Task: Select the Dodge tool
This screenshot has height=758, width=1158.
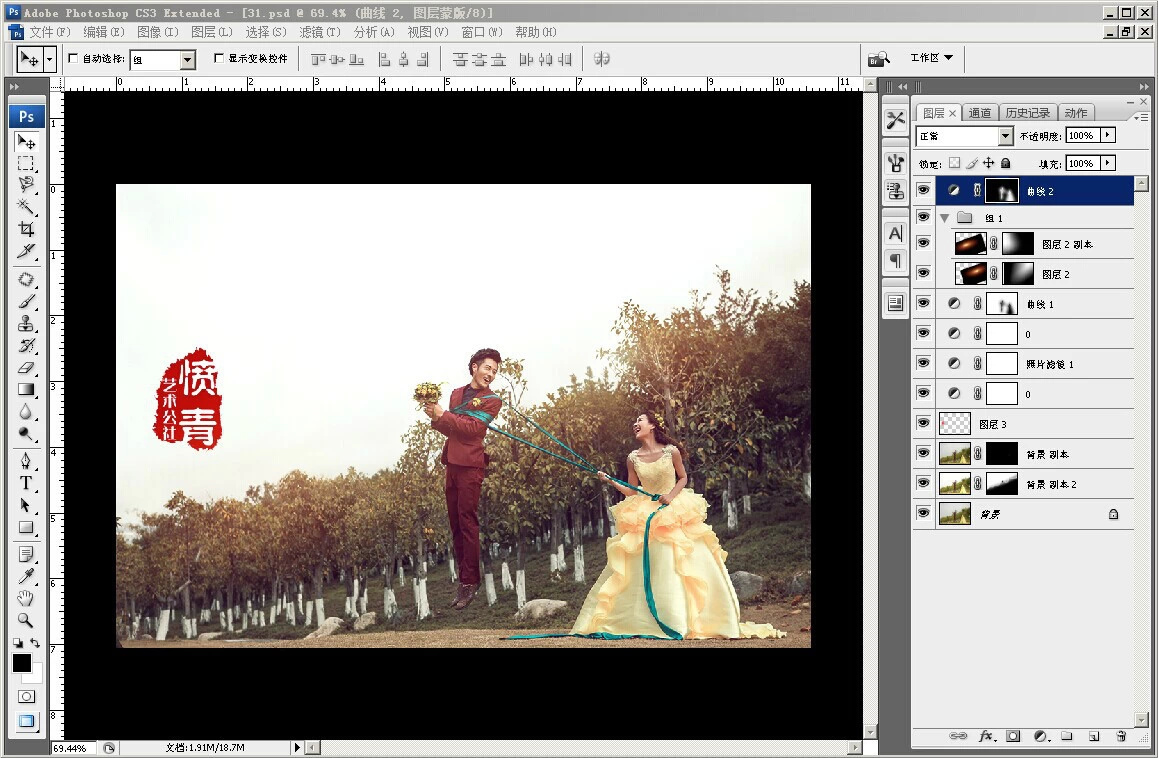Action: point(26,434)
